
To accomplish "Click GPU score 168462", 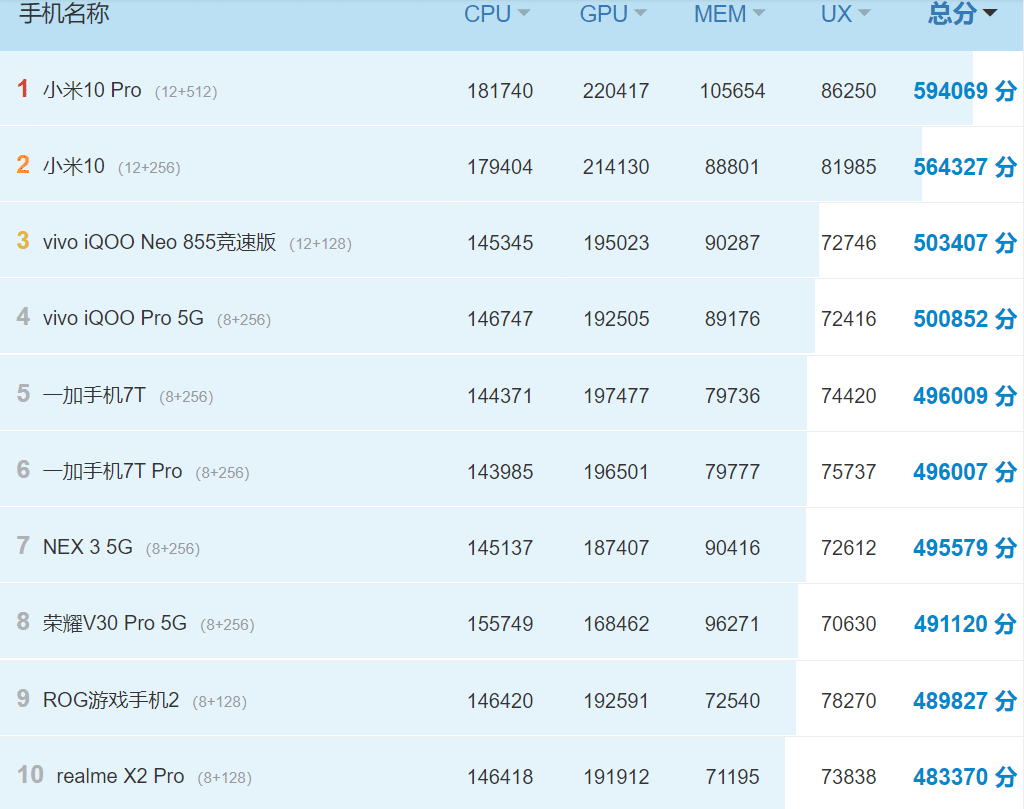I will pos(616,624).
